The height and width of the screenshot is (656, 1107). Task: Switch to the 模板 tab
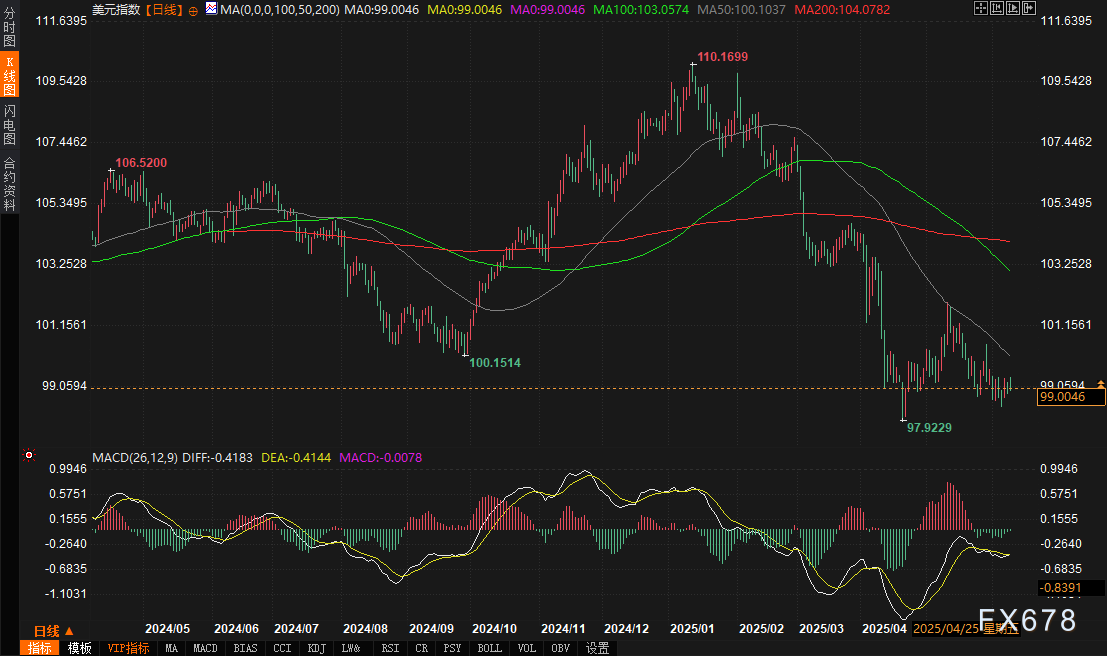(x=80, y=648)
